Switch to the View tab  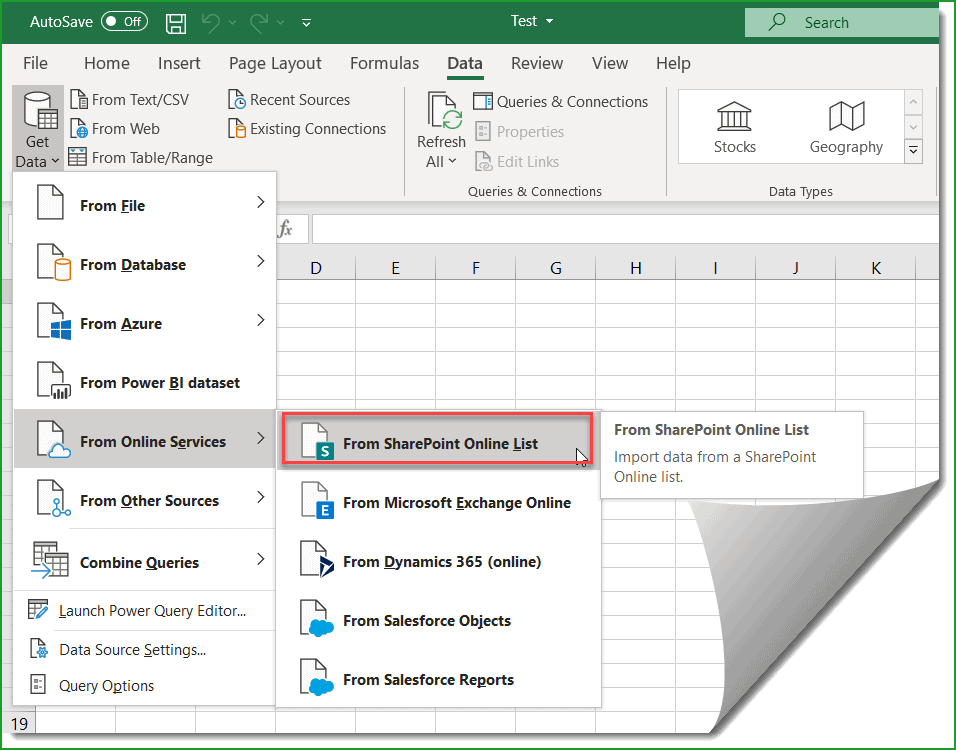pos(610,63)
